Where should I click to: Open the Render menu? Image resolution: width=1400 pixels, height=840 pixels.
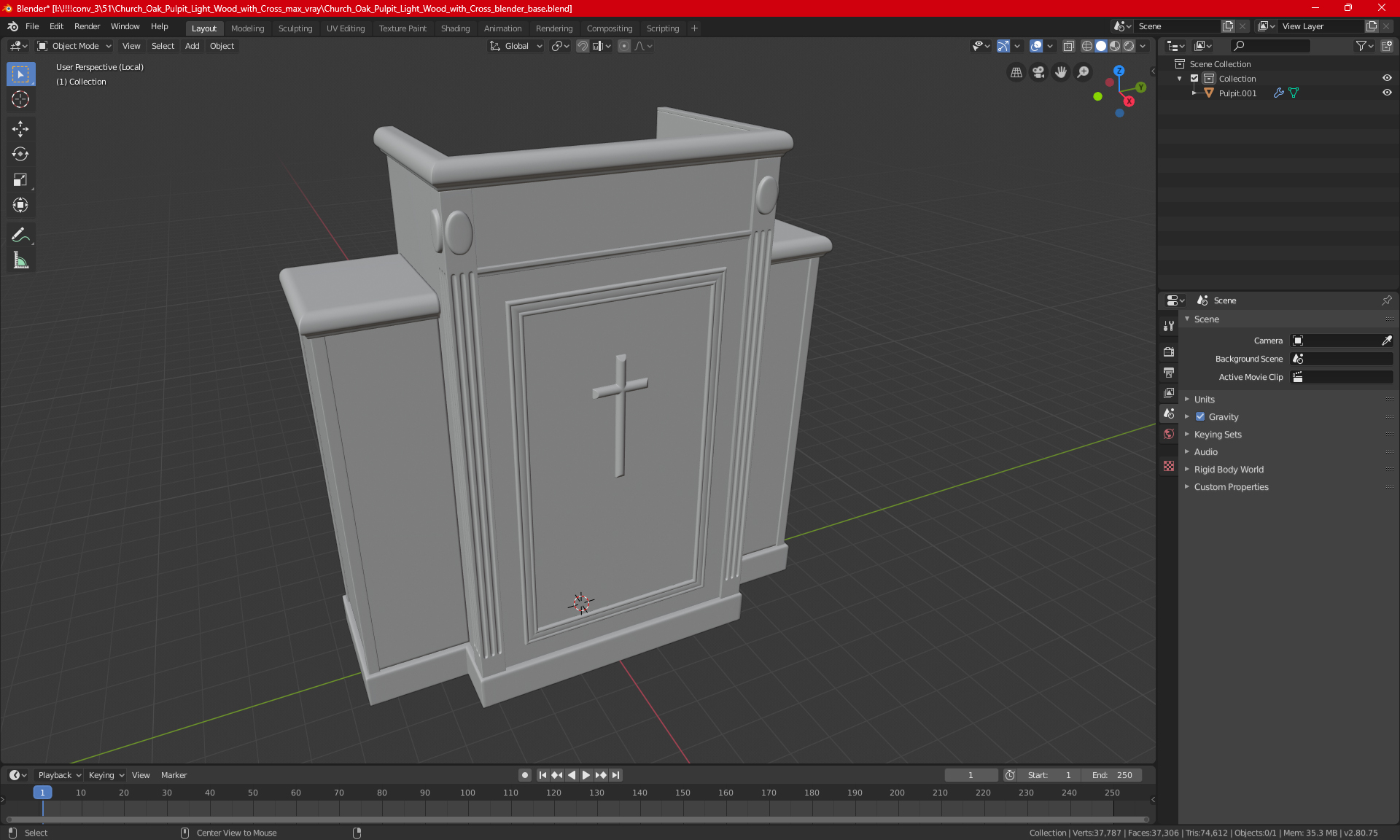(x=87, y=26)
